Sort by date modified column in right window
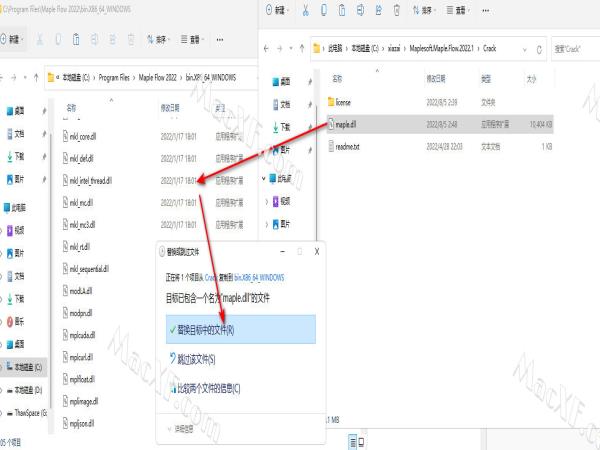600x450 pixels. (x=436, y=79)
